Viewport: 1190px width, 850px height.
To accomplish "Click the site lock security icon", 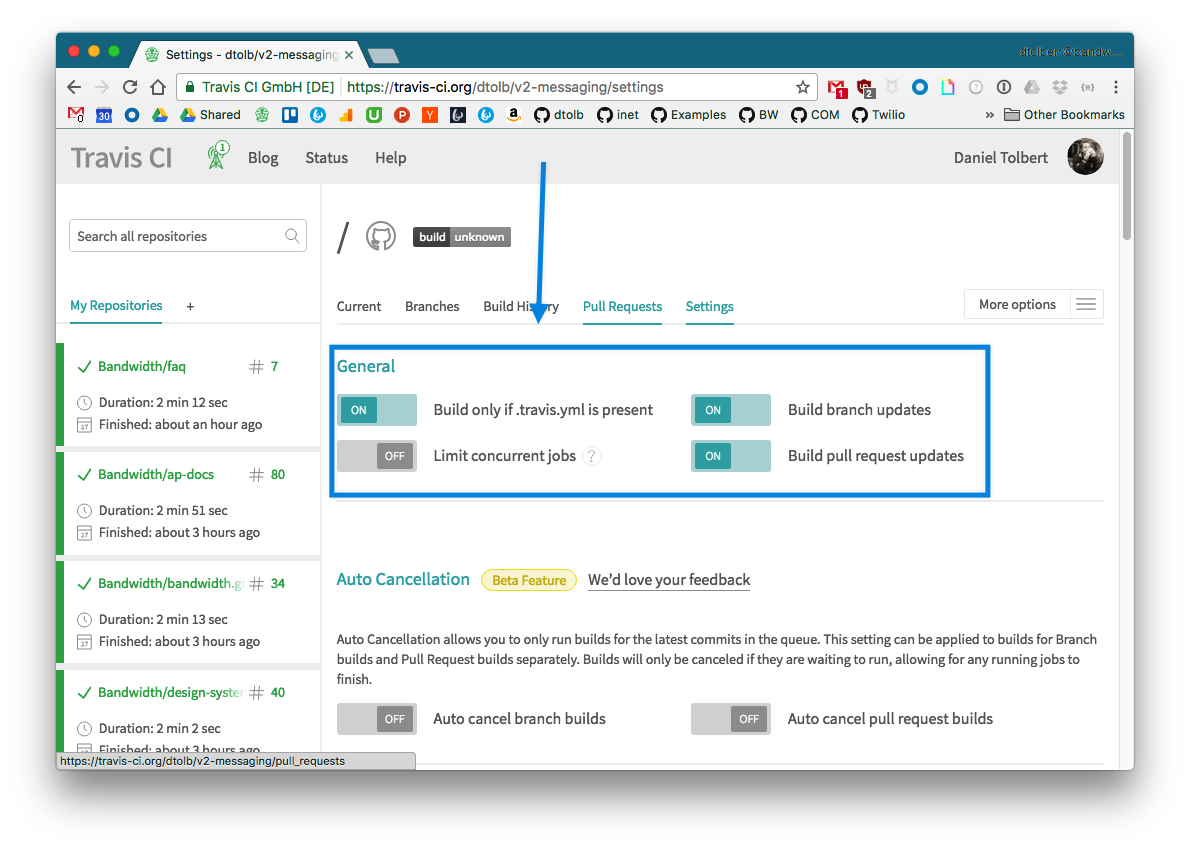I will point(190,87).
